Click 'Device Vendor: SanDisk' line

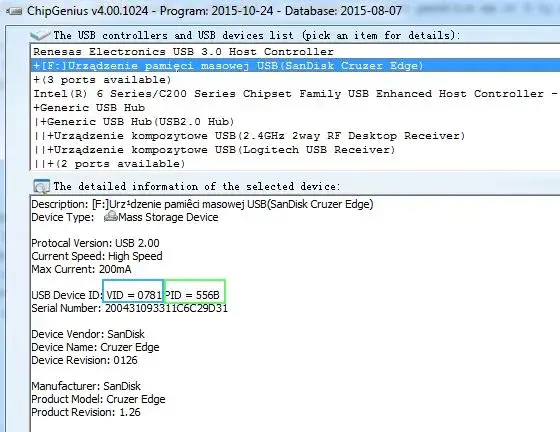[88, 334]
